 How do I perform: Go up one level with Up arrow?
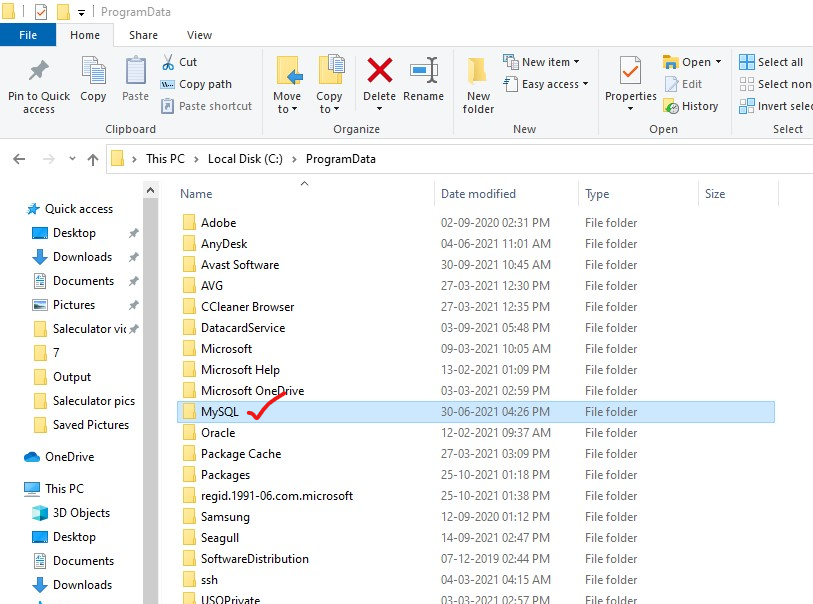[93, 159]
